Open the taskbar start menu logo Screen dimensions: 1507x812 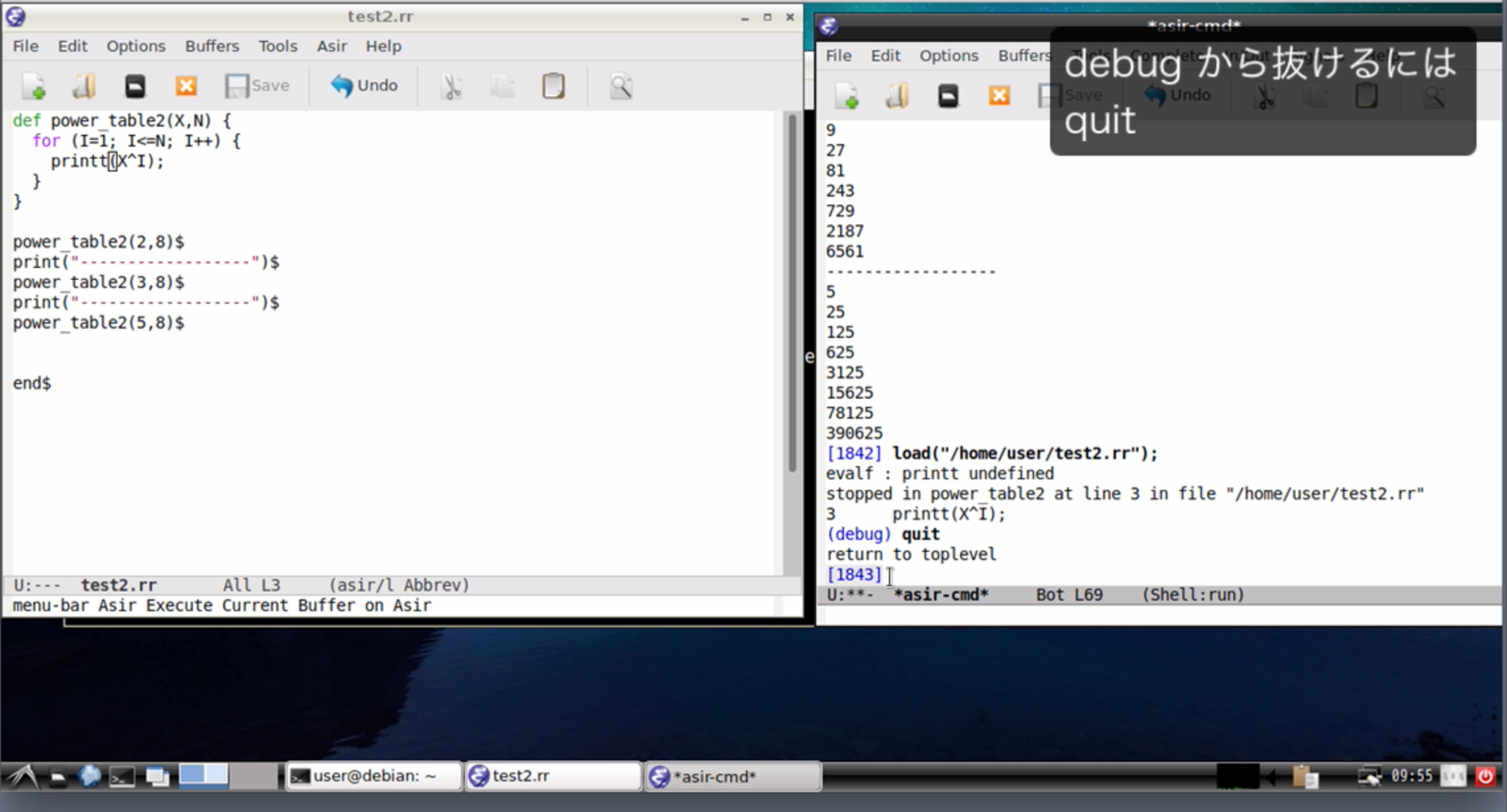pyautogui.click(x=22, y=776)
